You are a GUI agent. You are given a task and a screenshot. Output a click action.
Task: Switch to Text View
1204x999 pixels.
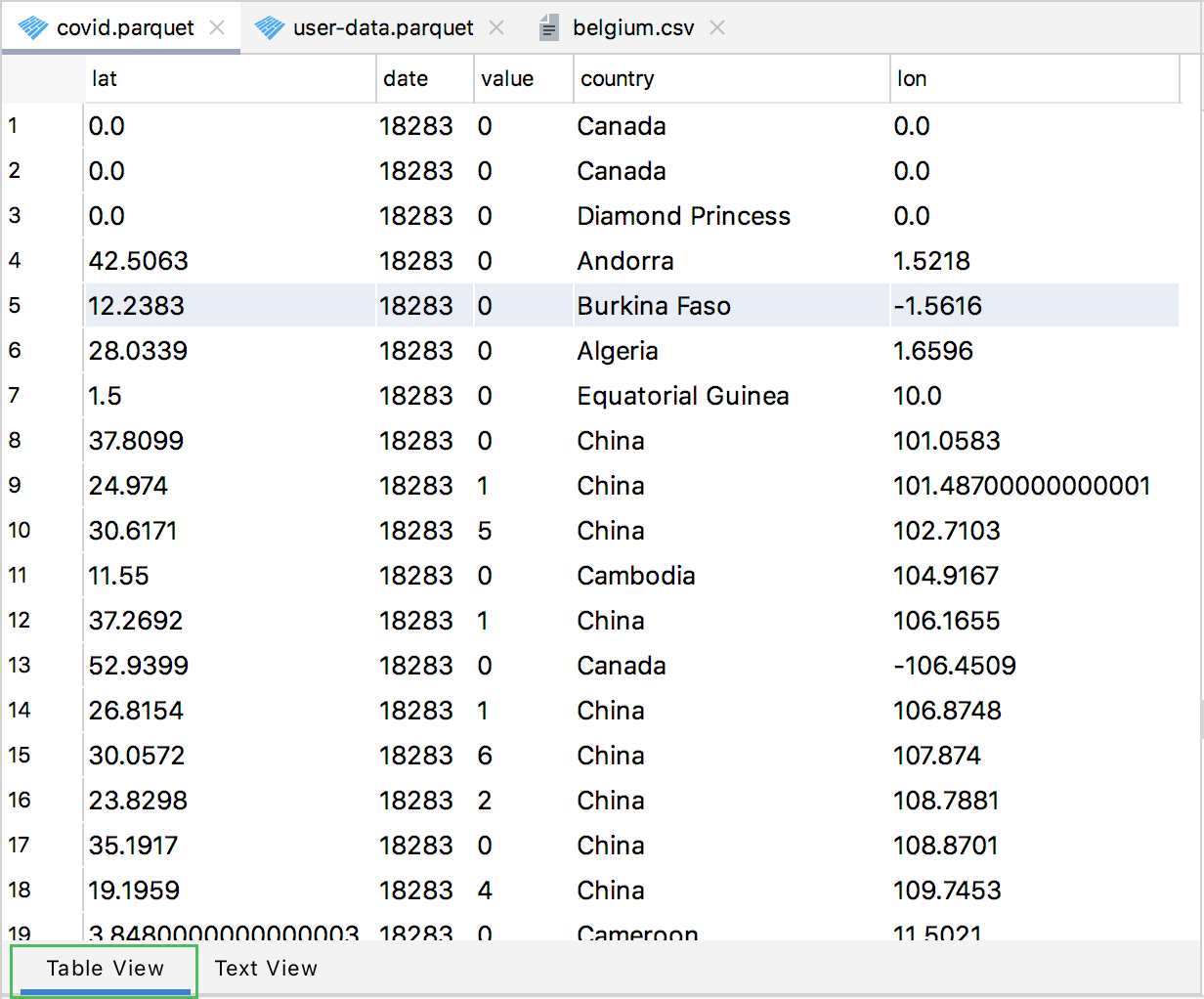pyautogui.click(x=265, y=968)
